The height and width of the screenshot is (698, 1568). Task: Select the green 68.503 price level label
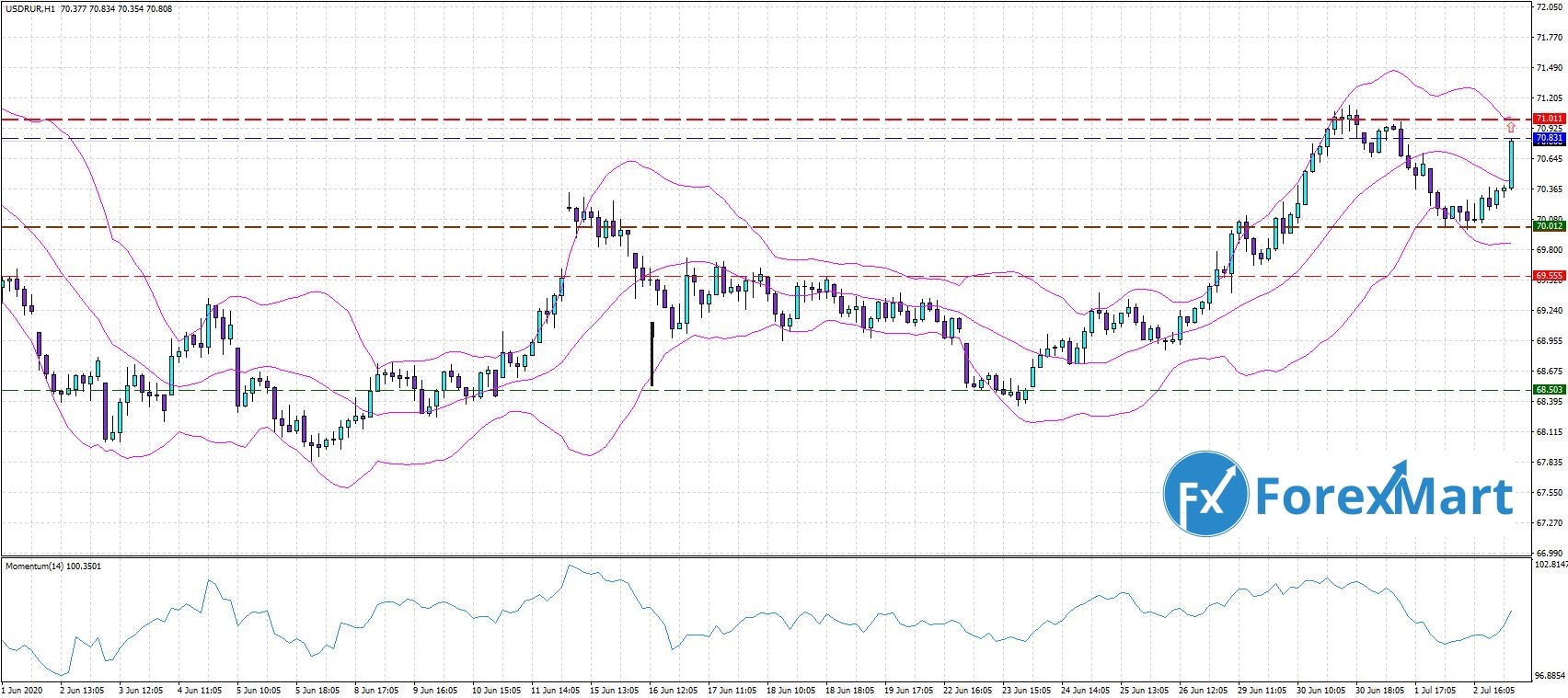[1550, 390]
